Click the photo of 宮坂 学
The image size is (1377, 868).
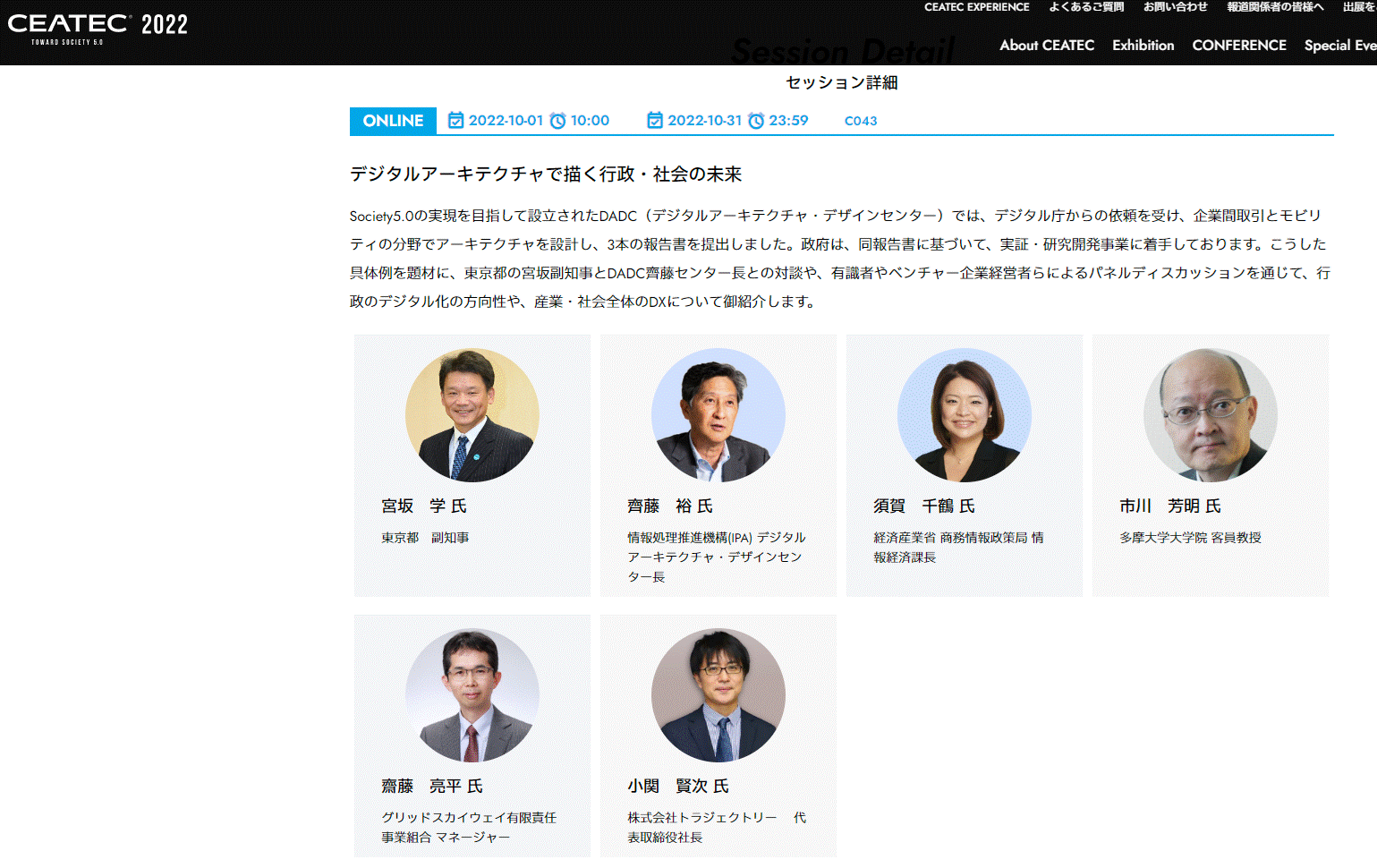472,415
